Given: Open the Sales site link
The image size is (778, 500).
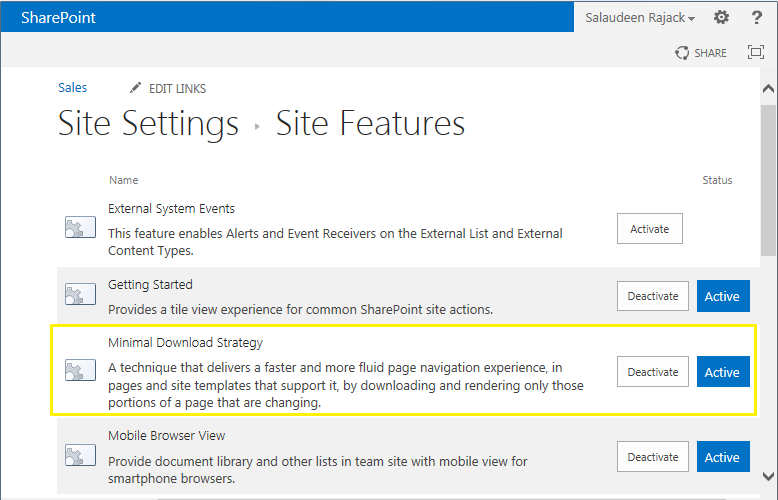Looking at the screenshot, I should pos(73,88).
